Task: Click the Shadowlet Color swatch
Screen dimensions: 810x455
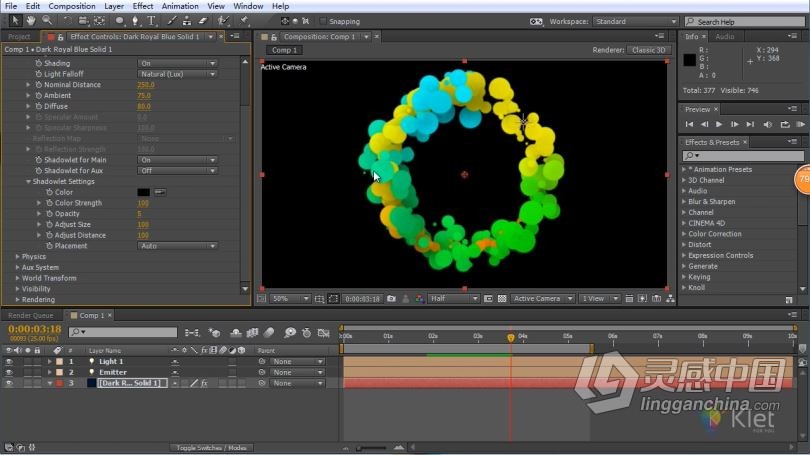Action: coord(144,192)
